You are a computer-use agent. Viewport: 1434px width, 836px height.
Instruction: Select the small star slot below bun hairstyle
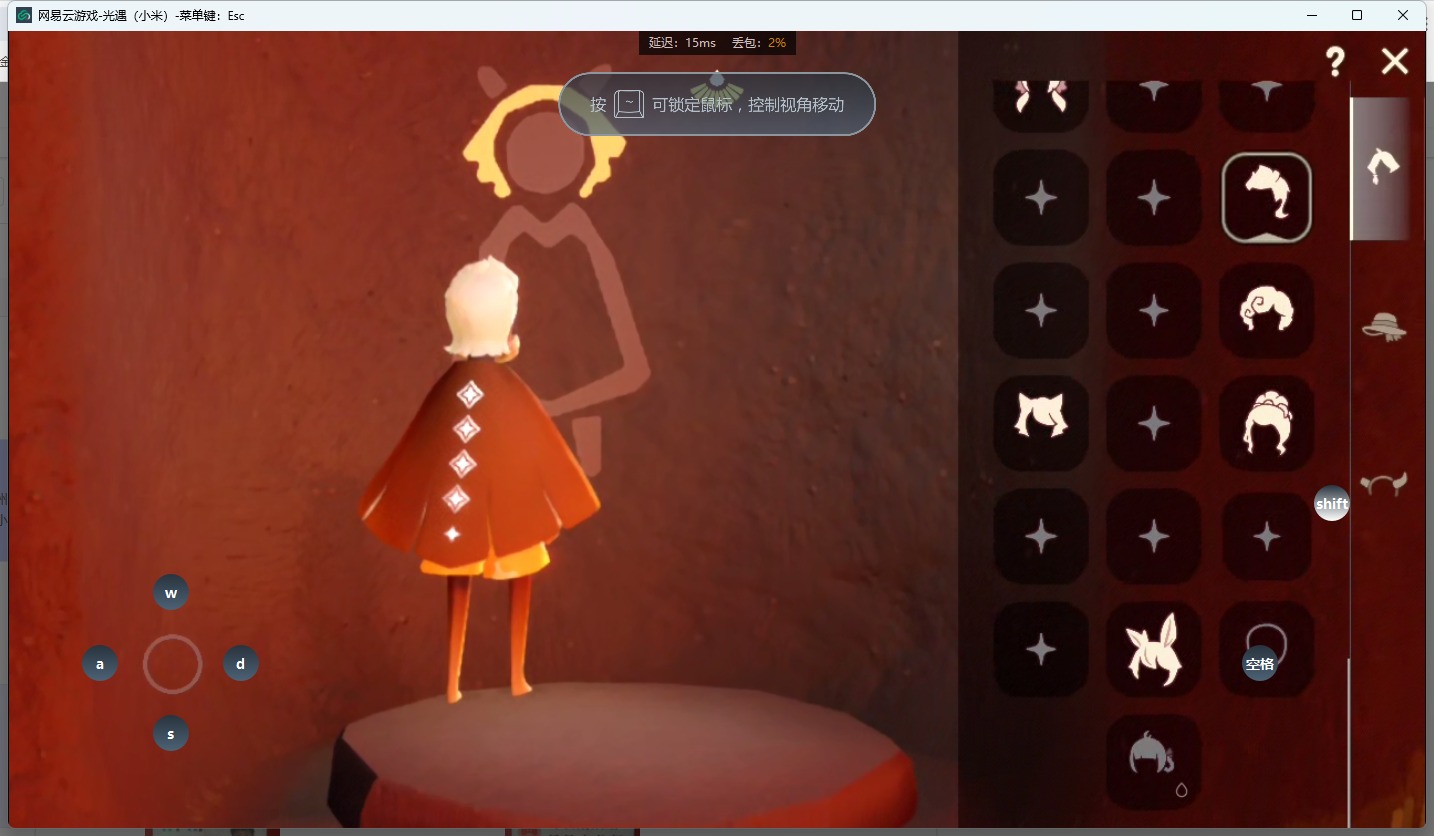(1267, 537)
